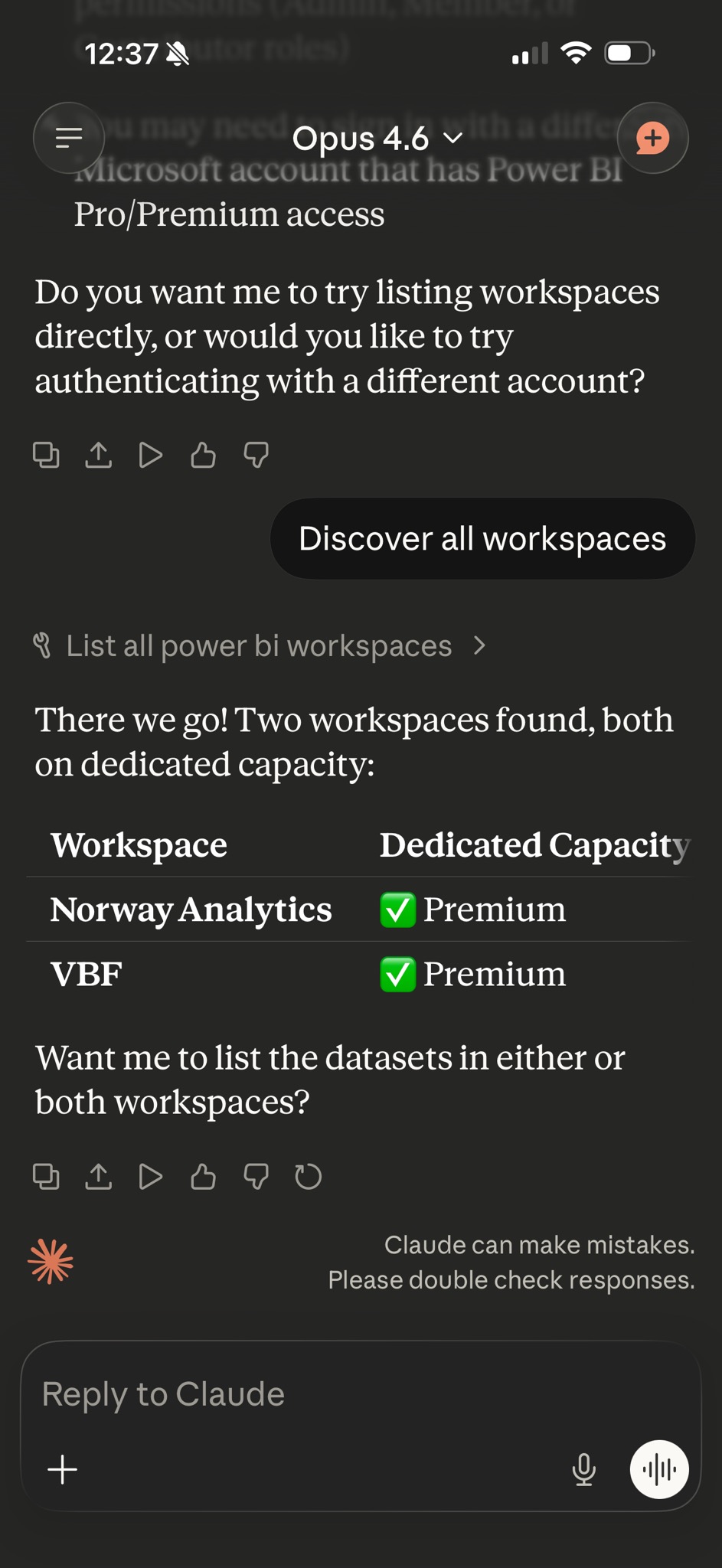Start voice conversation mode
The image size is (722, 1568).
(x=658, y=1469)
